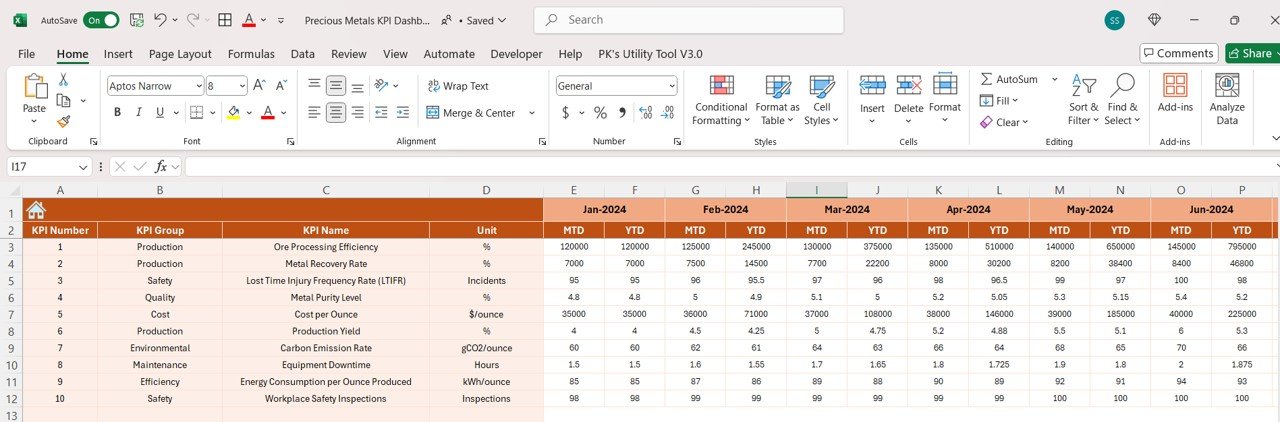
Task: Click the Delete cells button
Action: pos(908,99)
